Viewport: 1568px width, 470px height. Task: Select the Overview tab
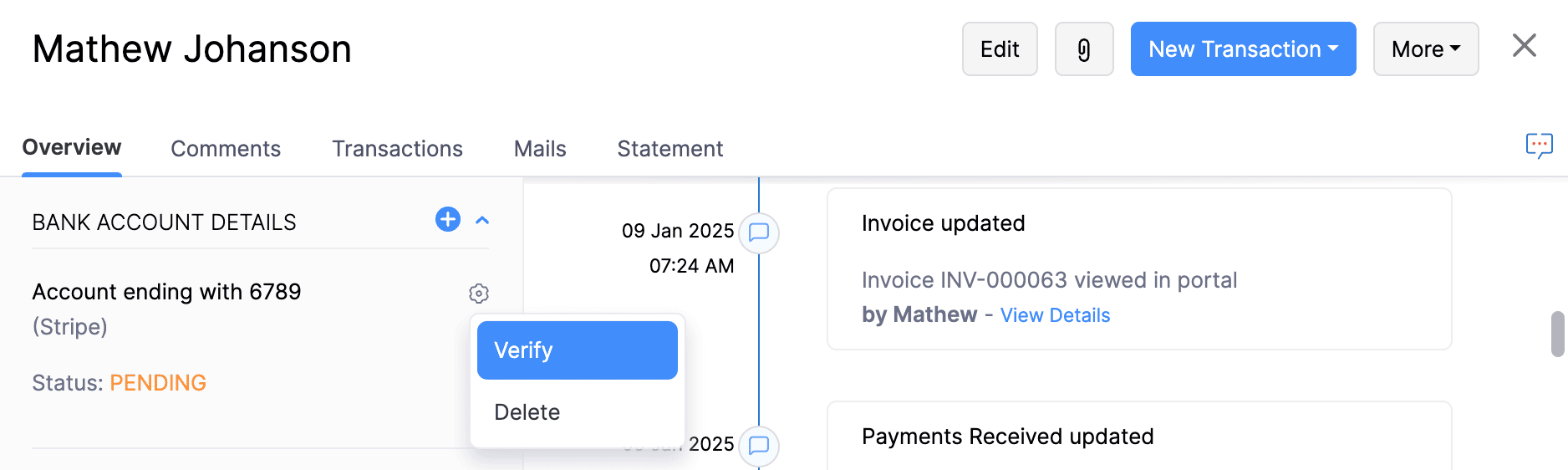coord(72,148)
